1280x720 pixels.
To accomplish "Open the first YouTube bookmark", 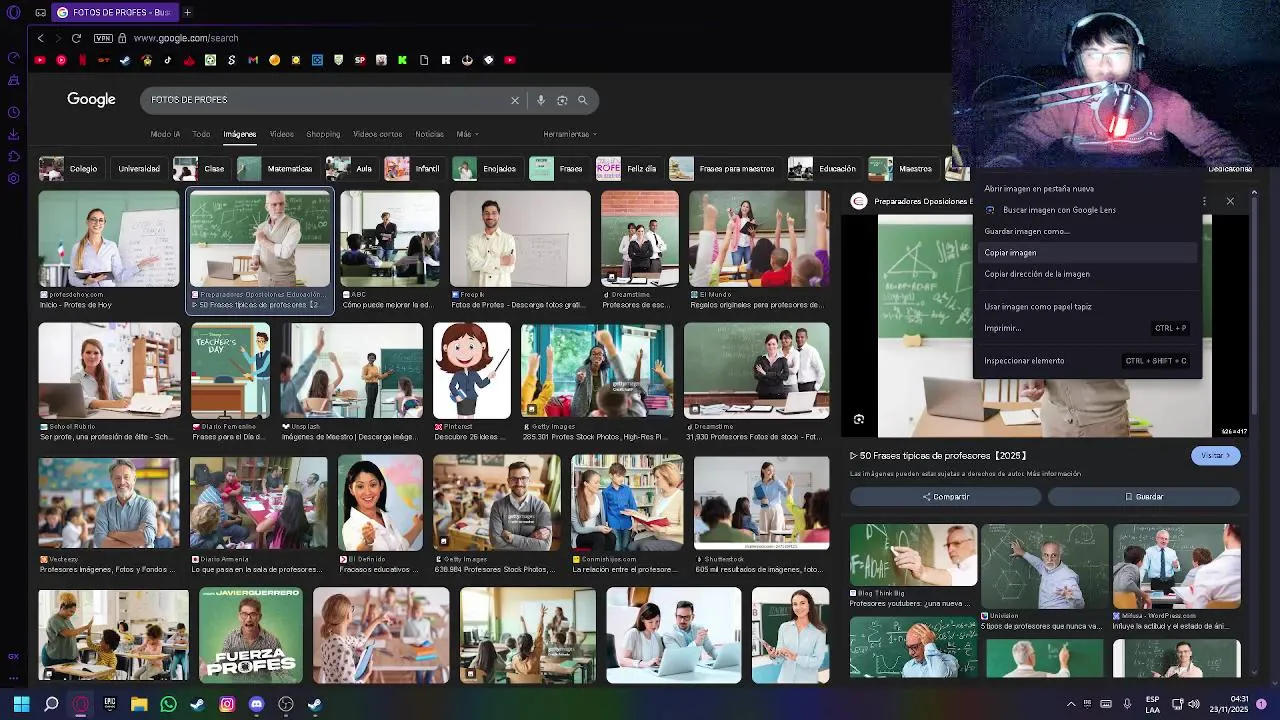I will 40,60.
